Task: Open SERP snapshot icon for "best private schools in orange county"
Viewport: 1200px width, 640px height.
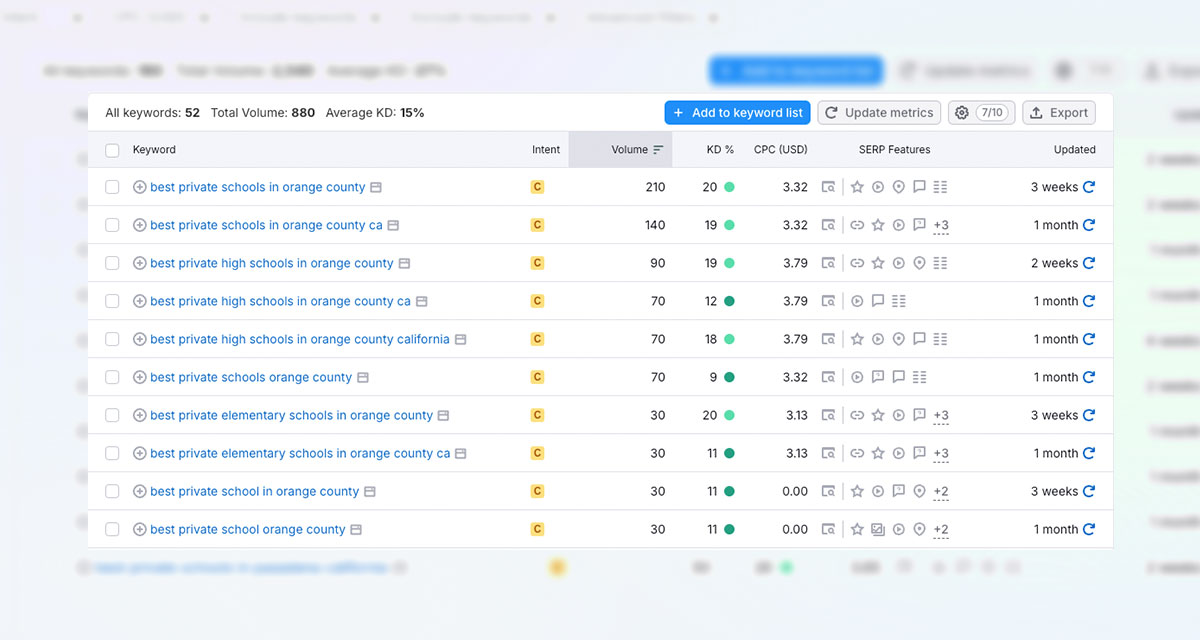Action: coord(828,187)
